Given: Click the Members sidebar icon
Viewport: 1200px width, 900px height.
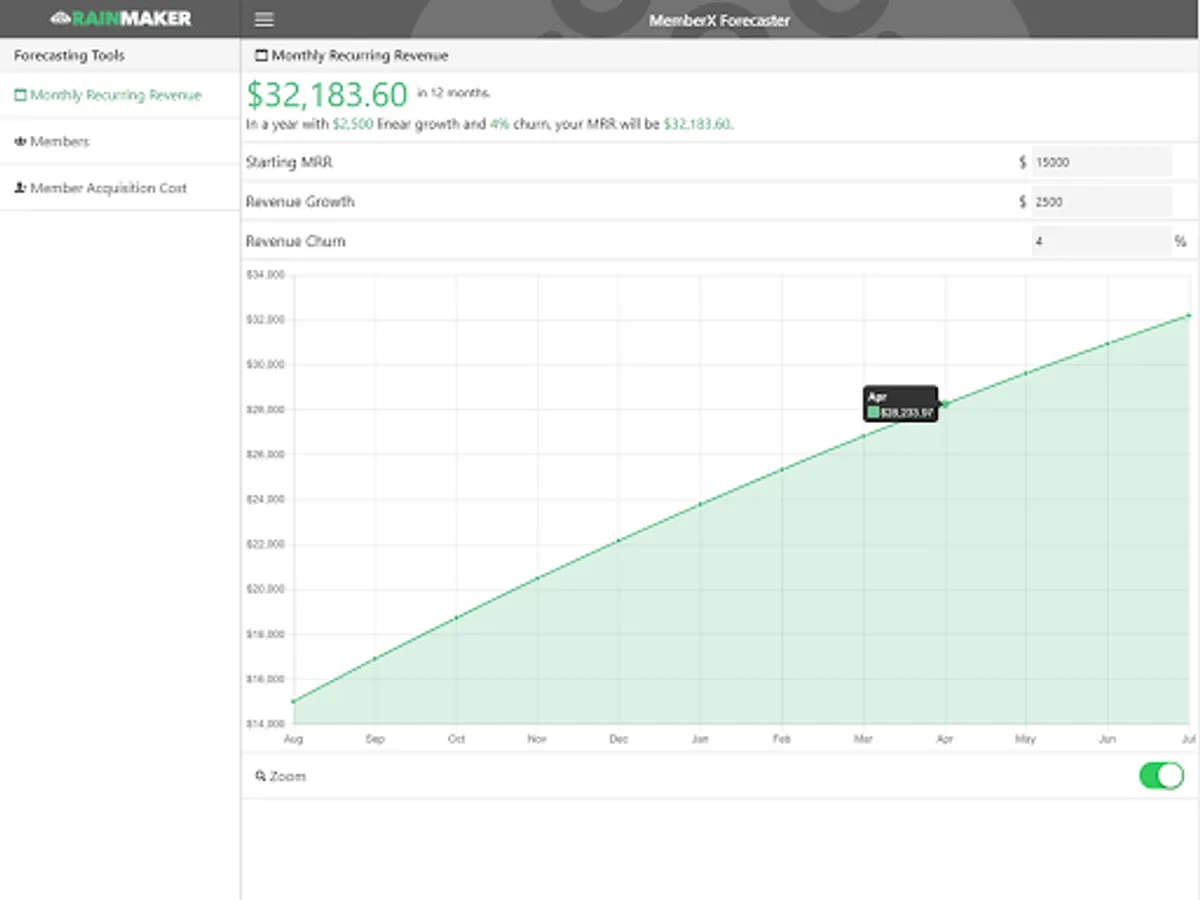Looking at the screenshot, I should pyautogui.click(x=20, y=142).
